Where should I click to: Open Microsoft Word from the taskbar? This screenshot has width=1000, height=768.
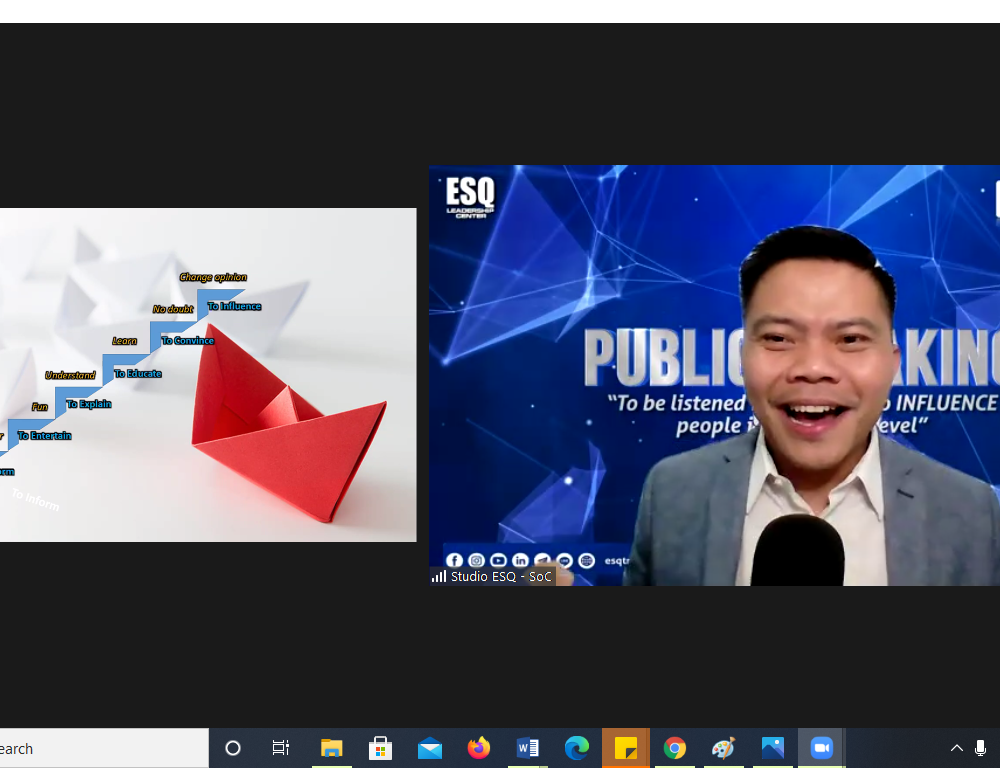[528, 748]
